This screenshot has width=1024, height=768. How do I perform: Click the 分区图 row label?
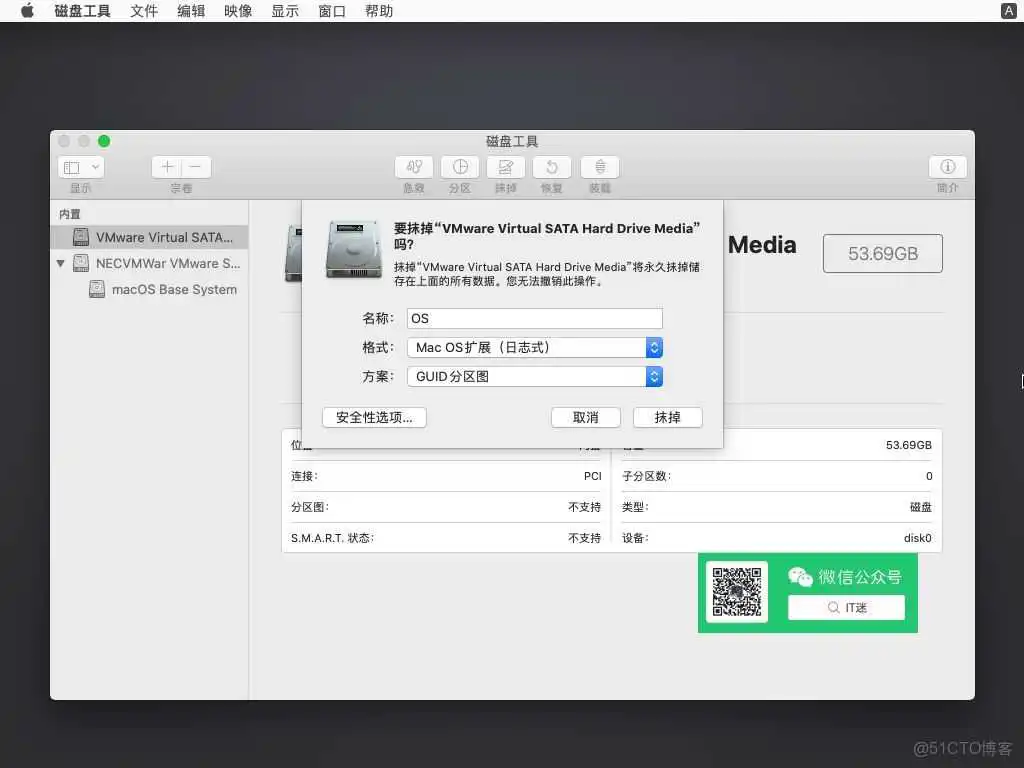pyautogui.click(x=310, y=507)
